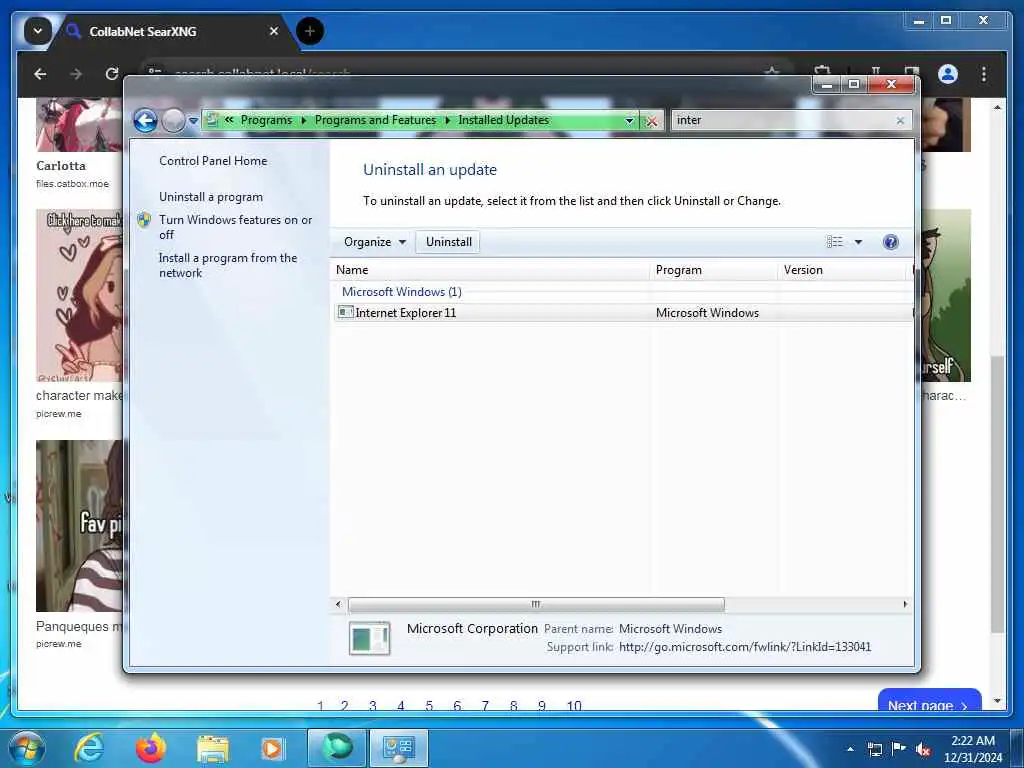Click the Uninstall toolbar button
Screen dimensions: 1024x768
(x=449, y=242)
